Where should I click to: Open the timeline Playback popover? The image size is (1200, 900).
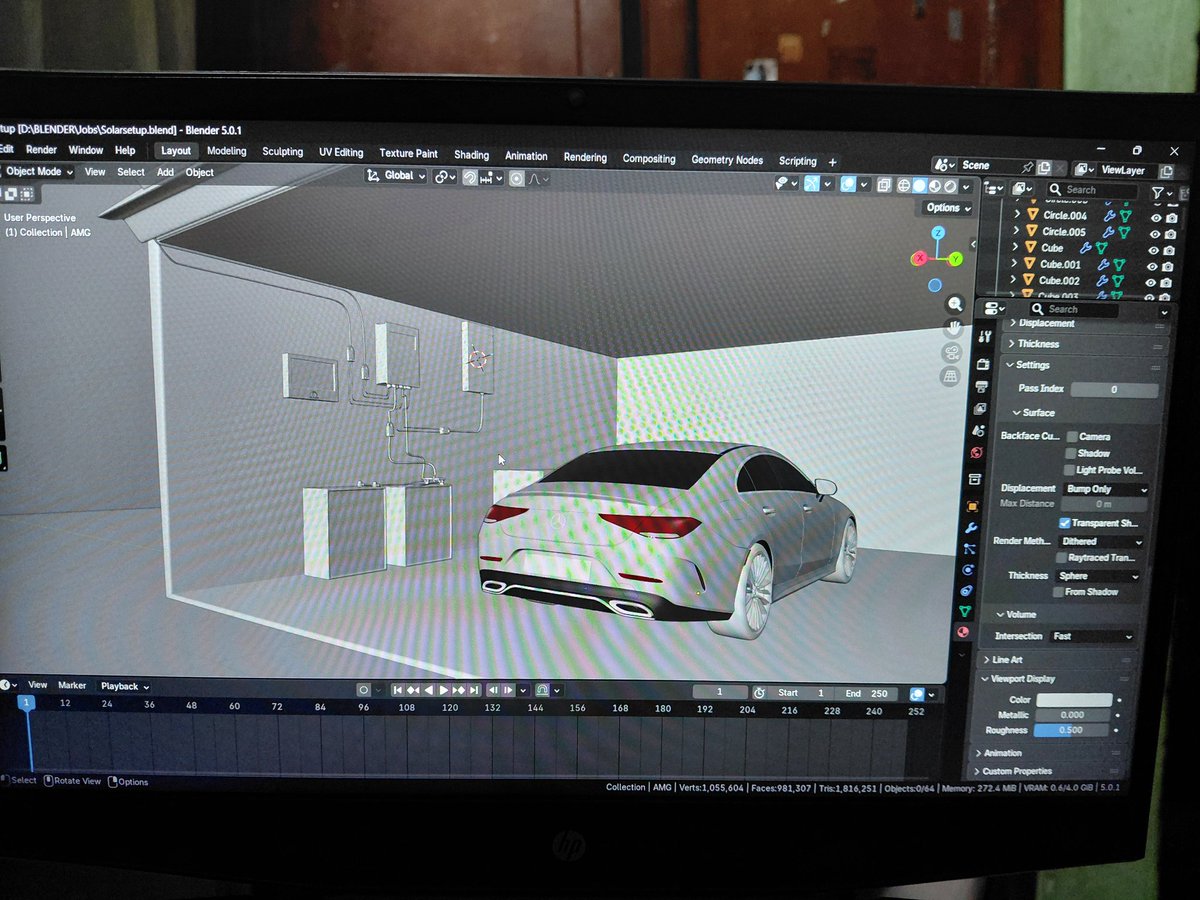pos(124,686)
